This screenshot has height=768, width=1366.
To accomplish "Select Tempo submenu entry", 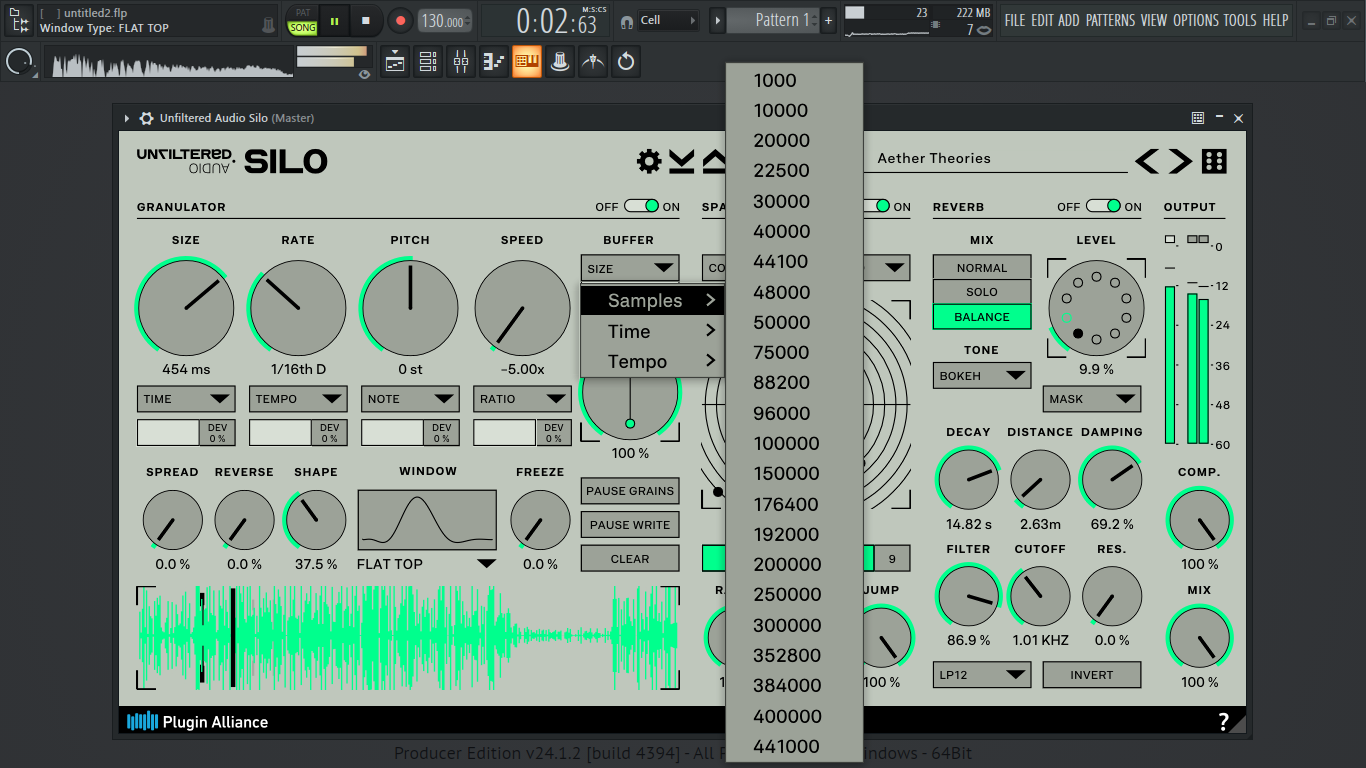I will [652, 362].
